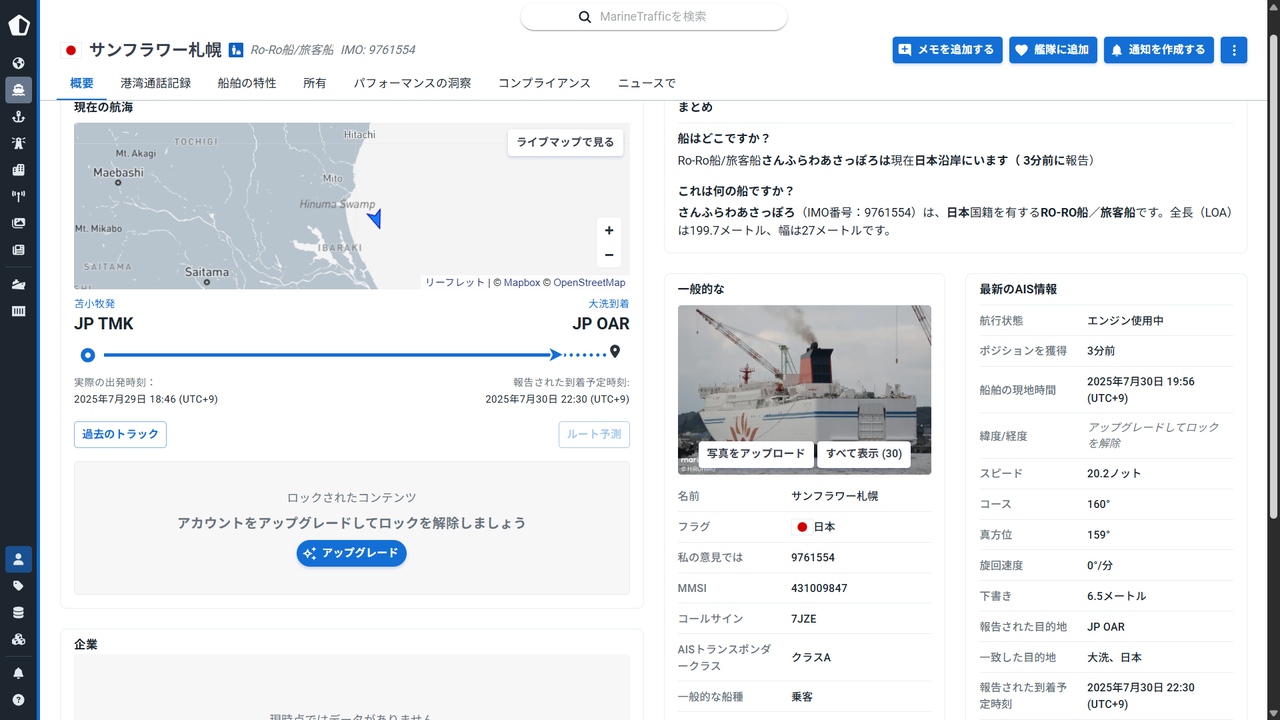
Task: Click the departure circle on the voyage progress line
Action: 88,354
